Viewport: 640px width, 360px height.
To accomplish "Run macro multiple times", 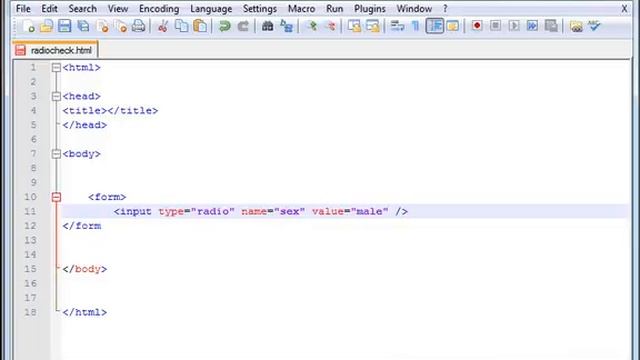I will coord(532,26).
